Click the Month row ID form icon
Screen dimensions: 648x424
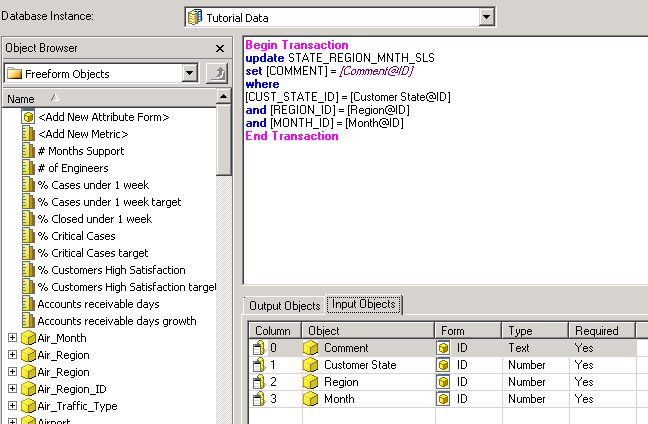443,399
